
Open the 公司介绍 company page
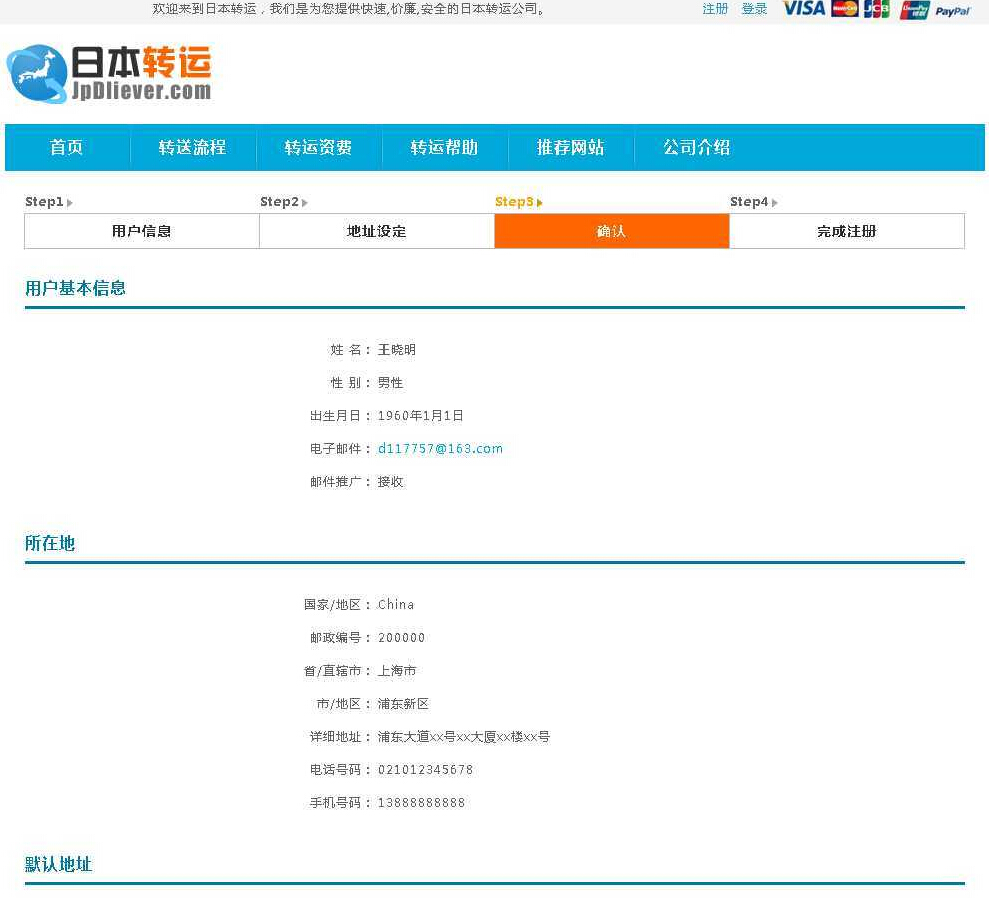(x=697, y=148)
